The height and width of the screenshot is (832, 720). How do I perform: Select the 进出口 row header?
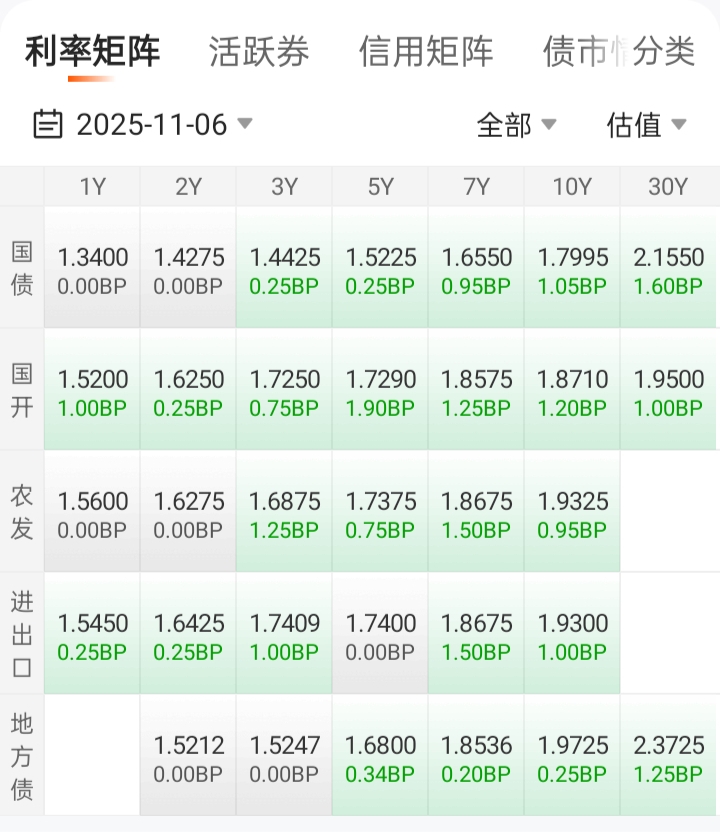coord(22,634)
